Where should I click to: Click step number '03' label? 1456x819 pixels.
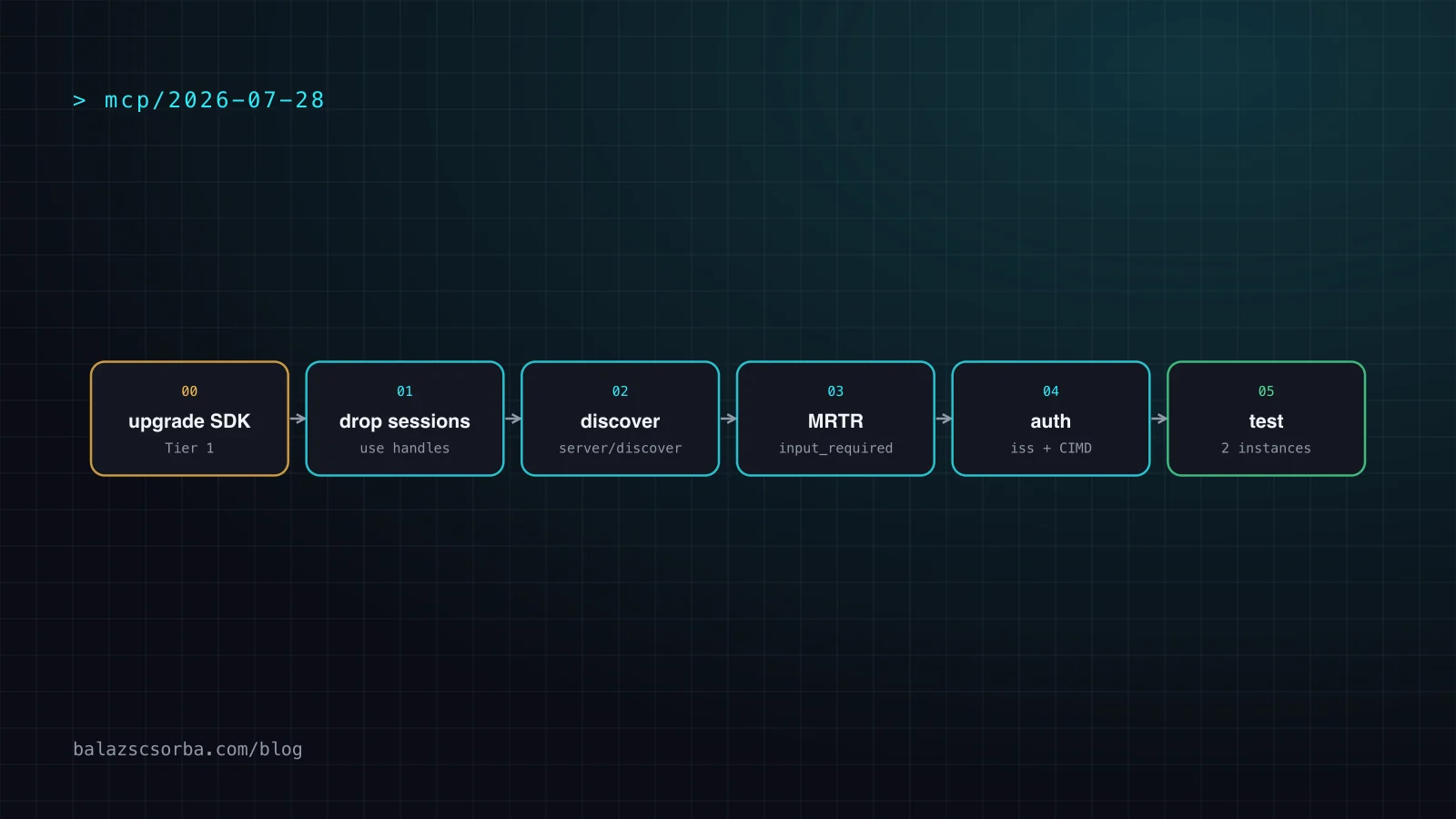coord(835,391)
